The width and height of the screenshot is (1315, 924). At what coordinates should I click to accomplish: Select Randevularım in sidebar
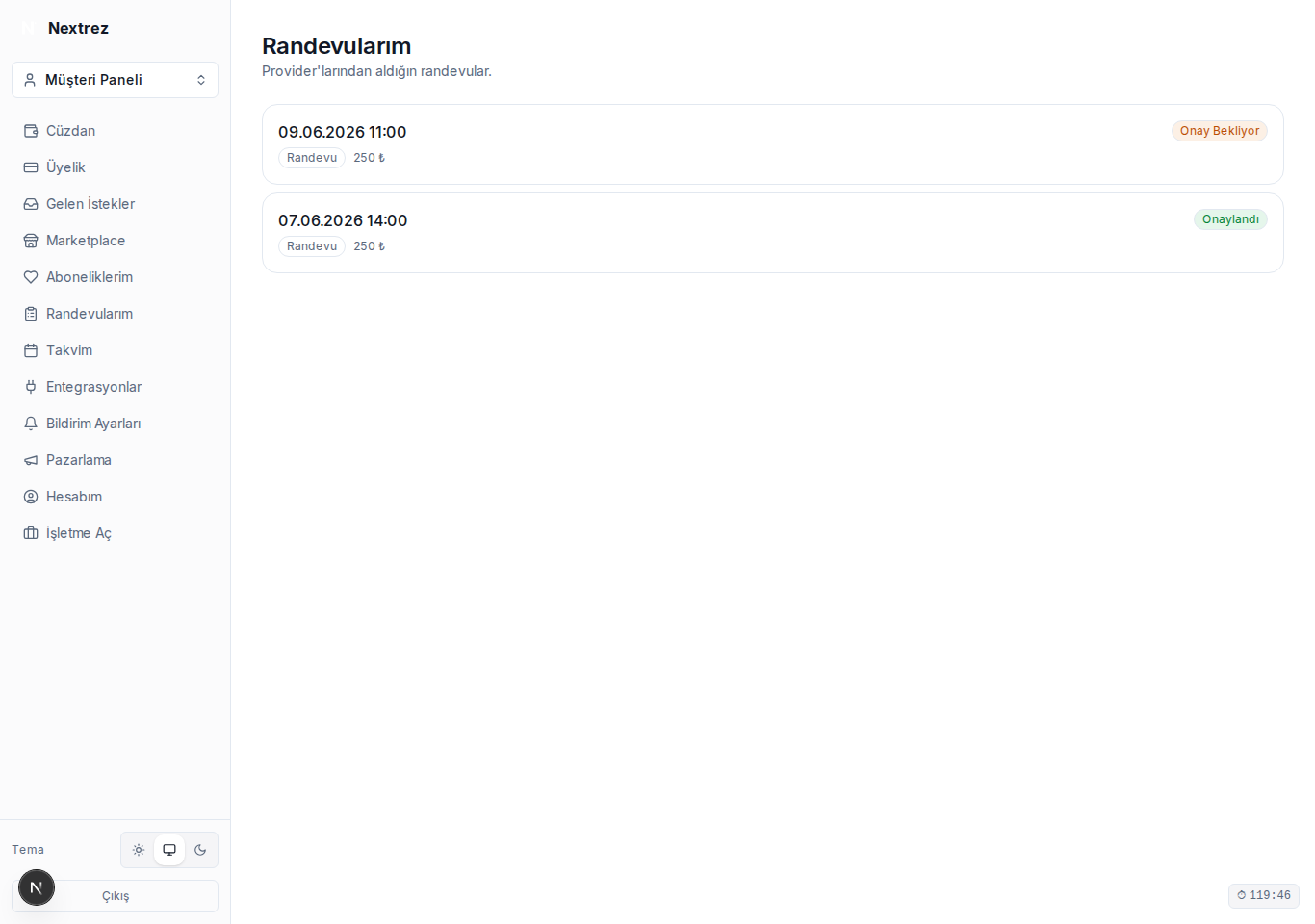115,314
